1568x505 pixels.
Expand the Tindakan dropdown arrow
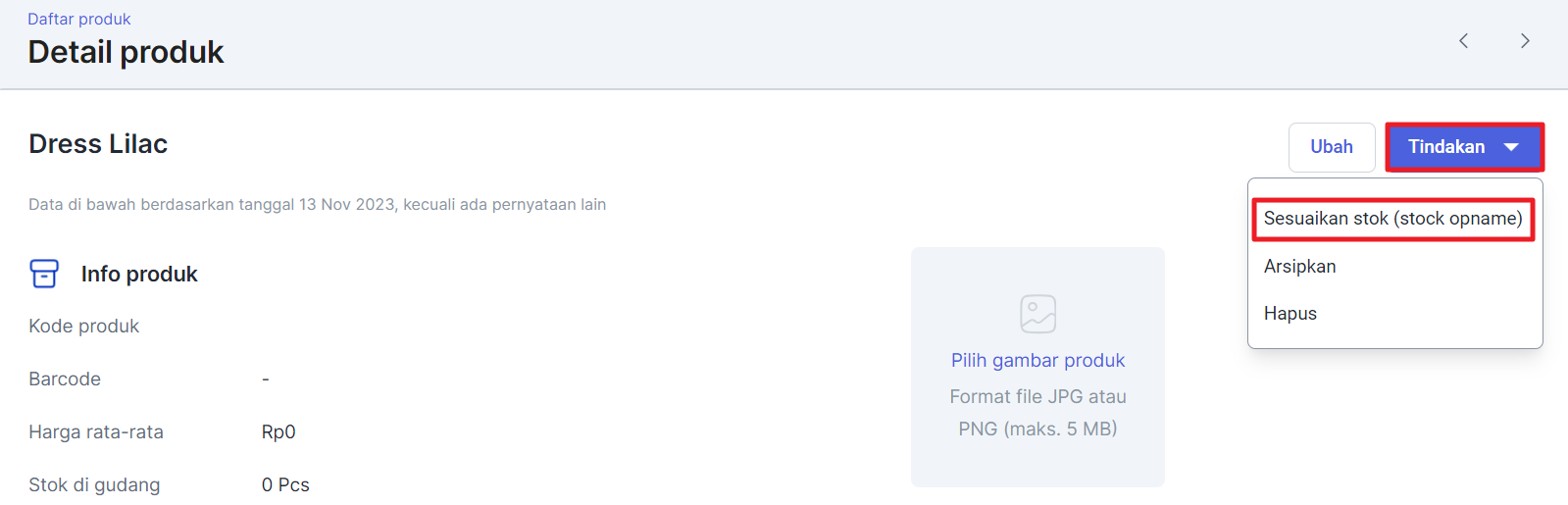pos(1511,147)
